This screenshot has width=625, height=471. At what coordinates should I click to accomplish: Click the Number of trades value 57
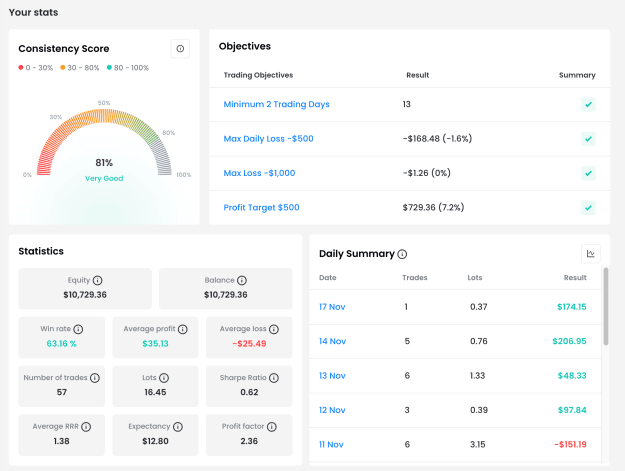[x=61, y=392]
